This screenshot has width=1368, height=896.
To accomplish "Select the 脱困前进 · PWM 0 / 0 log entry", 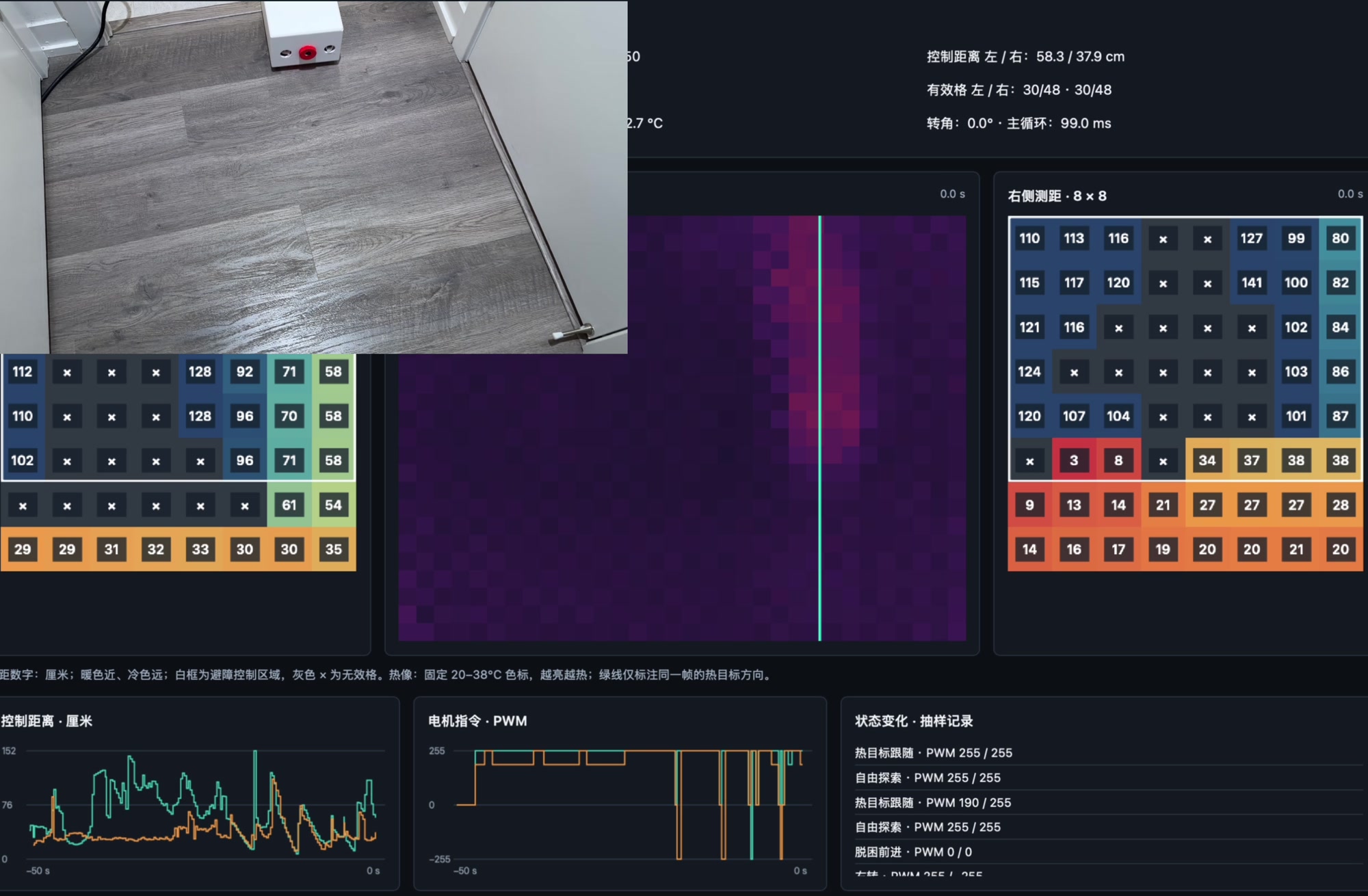I will (913, 852).
